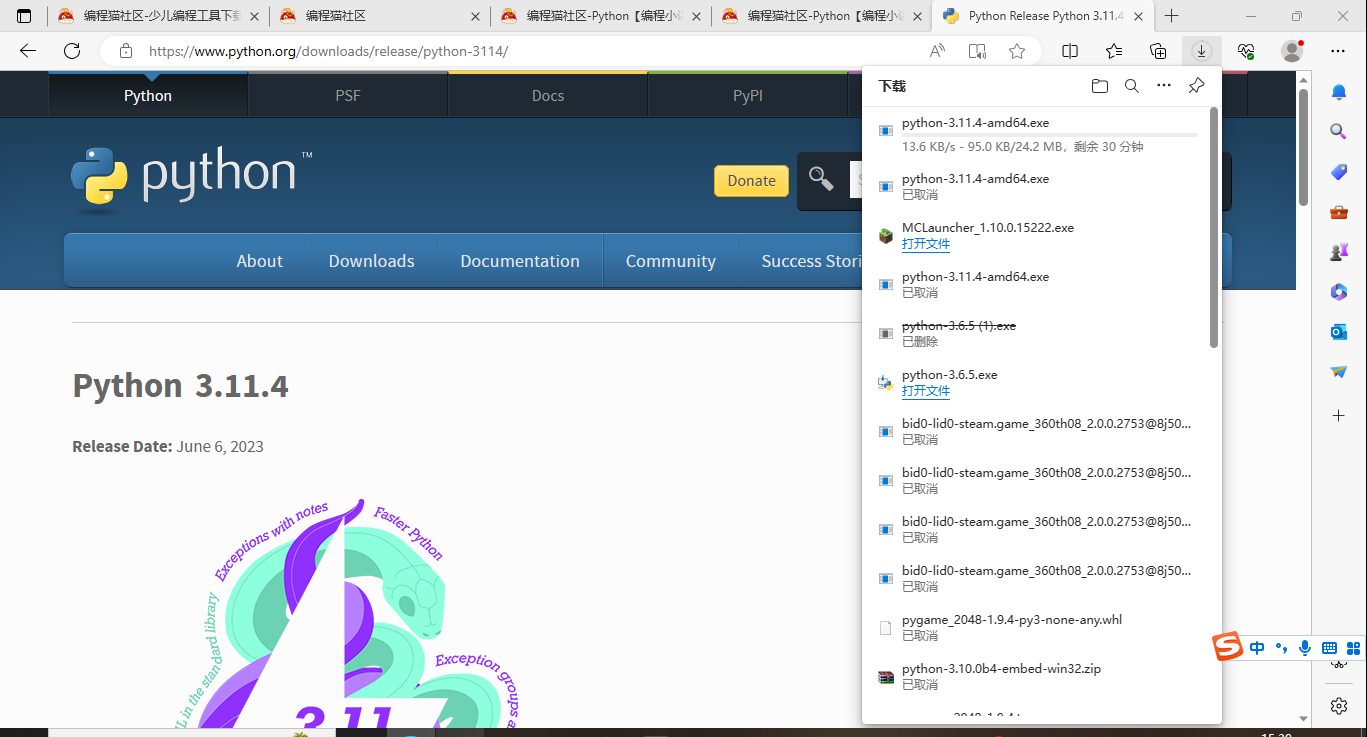This screenshot has width=1367, height=737.
Task: Click the Sogou input method S logo
Action: (x=1227, y=647)
